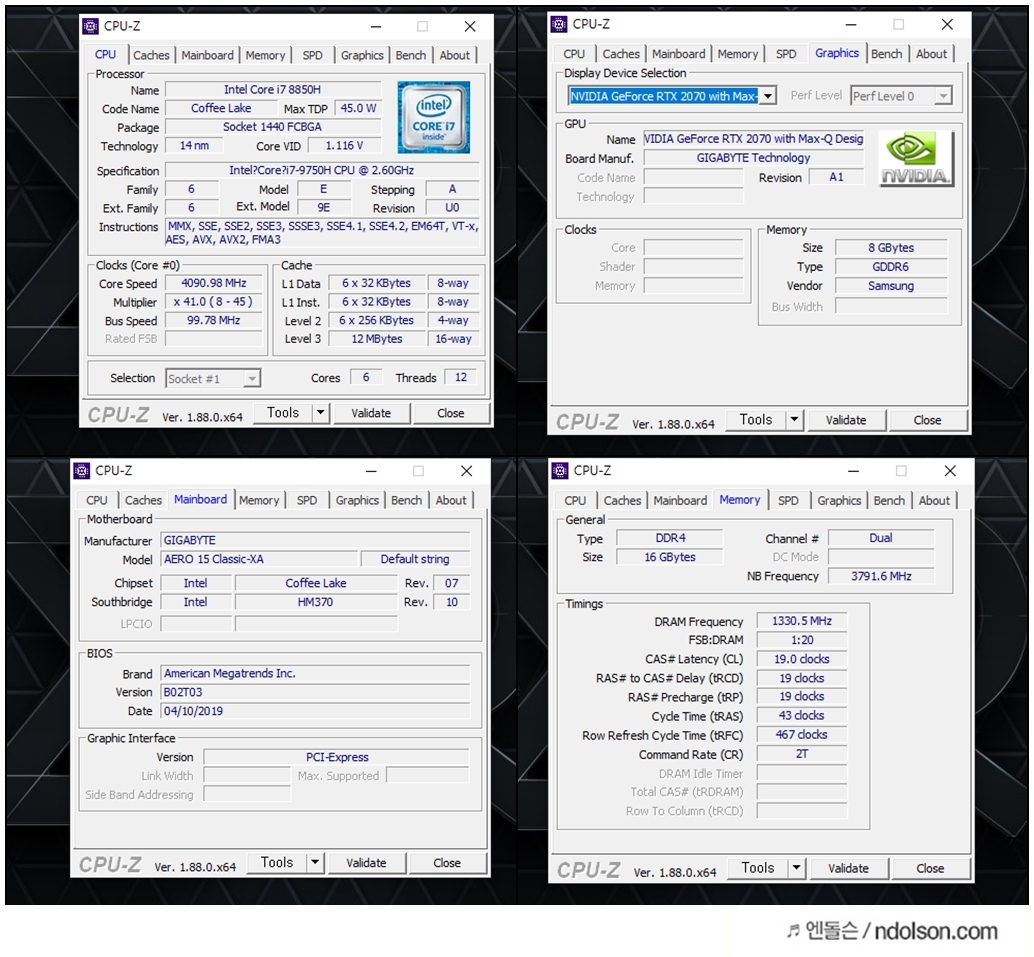Expand the Socket #1 selection dropdown
1034x957 pixels.
tap(252, 379)
